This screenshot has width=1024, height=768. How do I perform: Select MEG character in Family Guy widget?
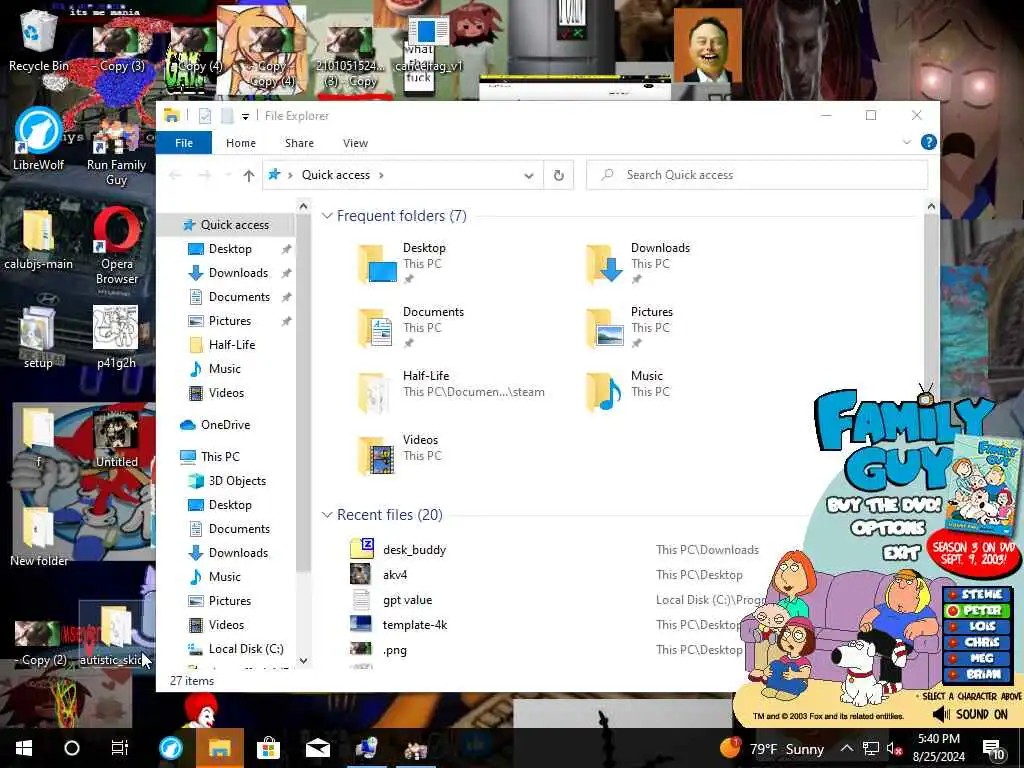[x=977, y=658]
